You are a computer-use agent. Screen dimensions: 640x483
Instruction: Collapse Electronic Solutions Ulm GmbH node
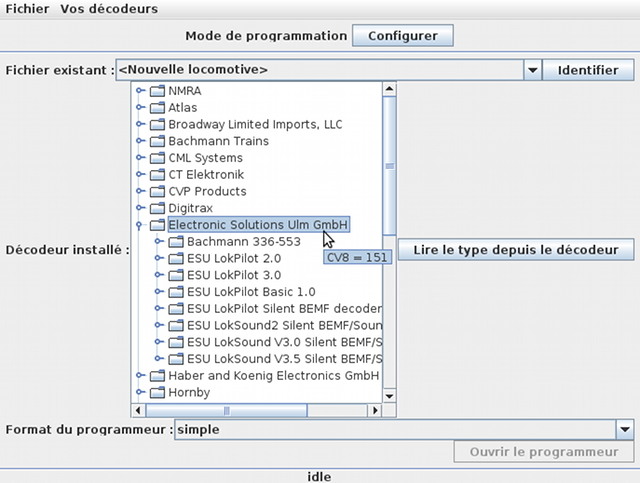point(139,225)
